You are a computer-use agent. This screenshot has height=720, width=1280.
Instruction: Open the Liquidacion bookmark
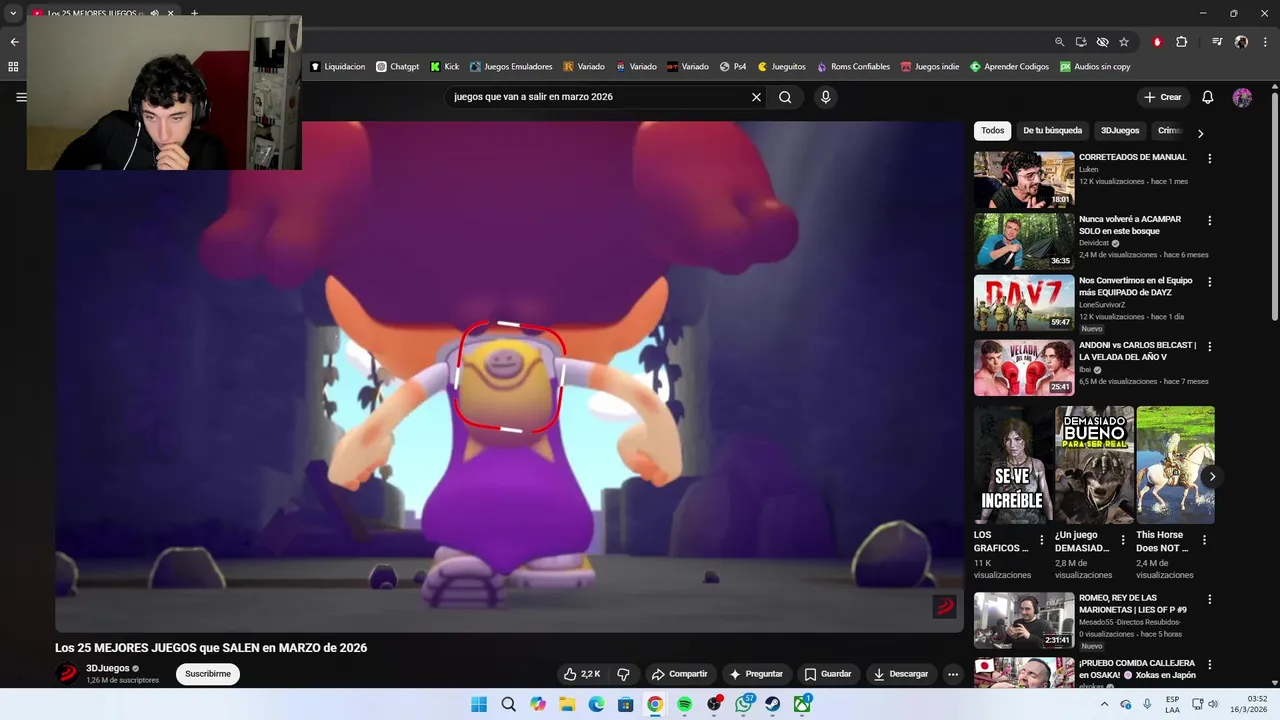click(x=337, y=67)
